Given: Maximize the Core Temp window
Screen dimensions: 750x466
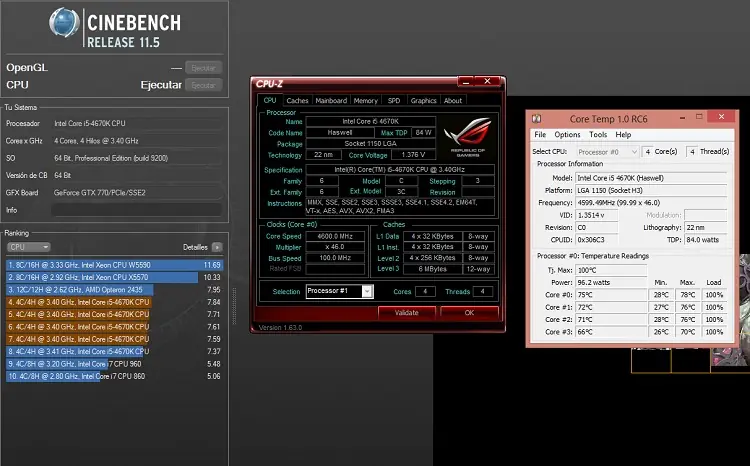Looking at the screenshot, I should click(x=699, y=117).
